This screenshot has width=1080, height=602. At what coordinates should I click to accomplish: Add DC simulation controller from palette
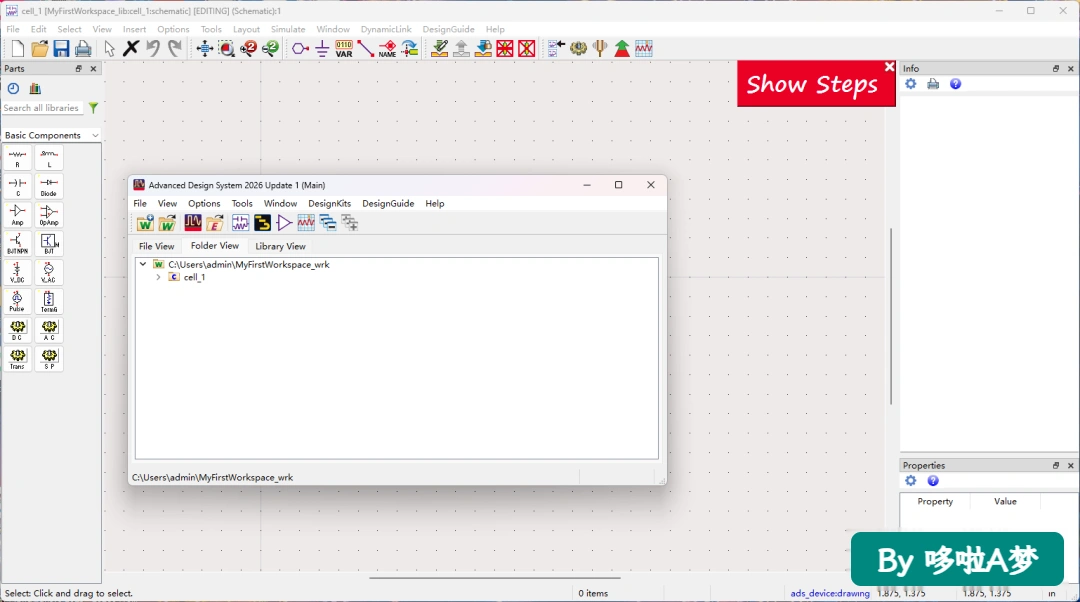tap(17, 330)
